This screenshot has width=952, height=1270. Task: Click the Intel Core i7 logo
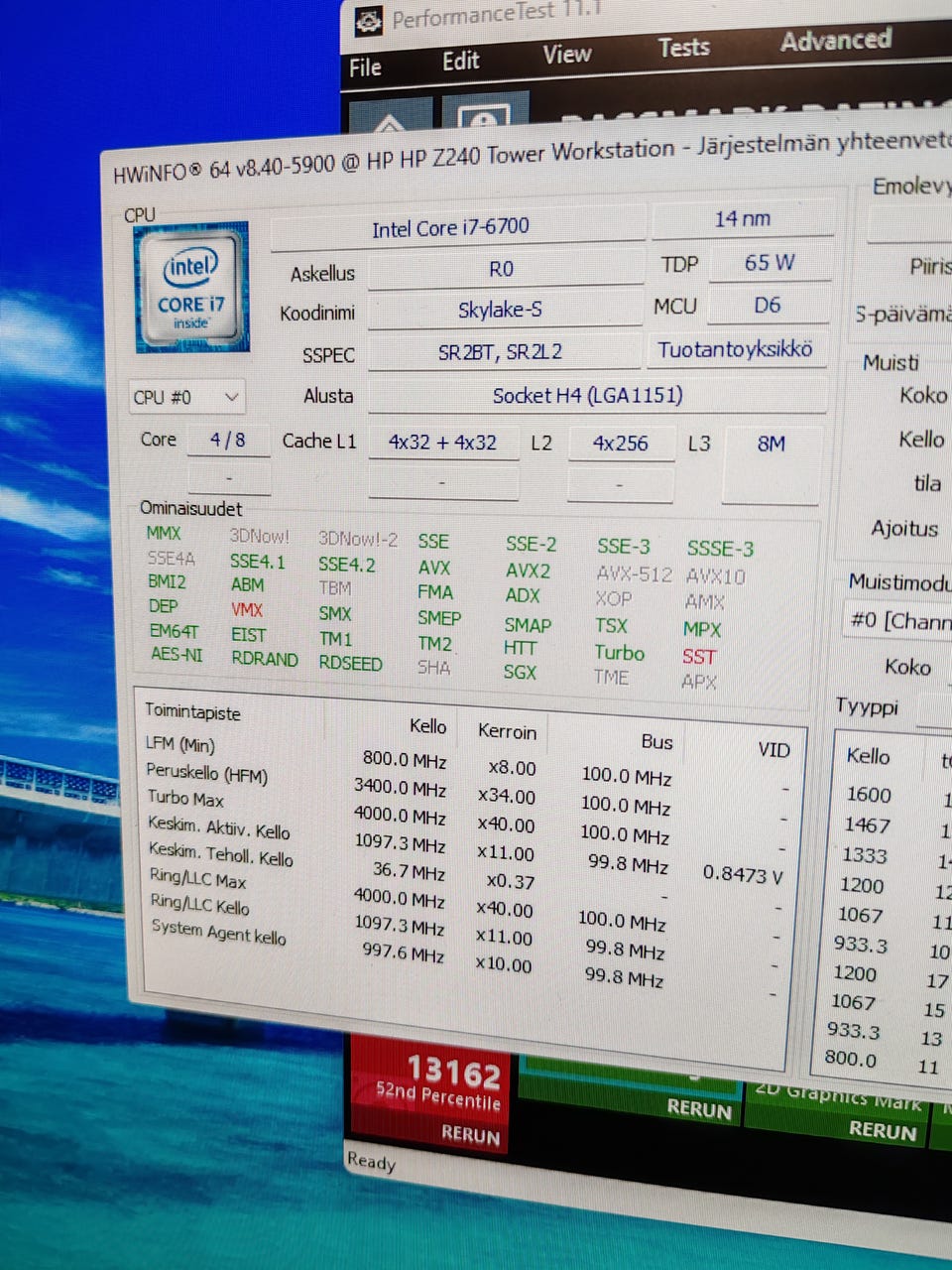191,286
